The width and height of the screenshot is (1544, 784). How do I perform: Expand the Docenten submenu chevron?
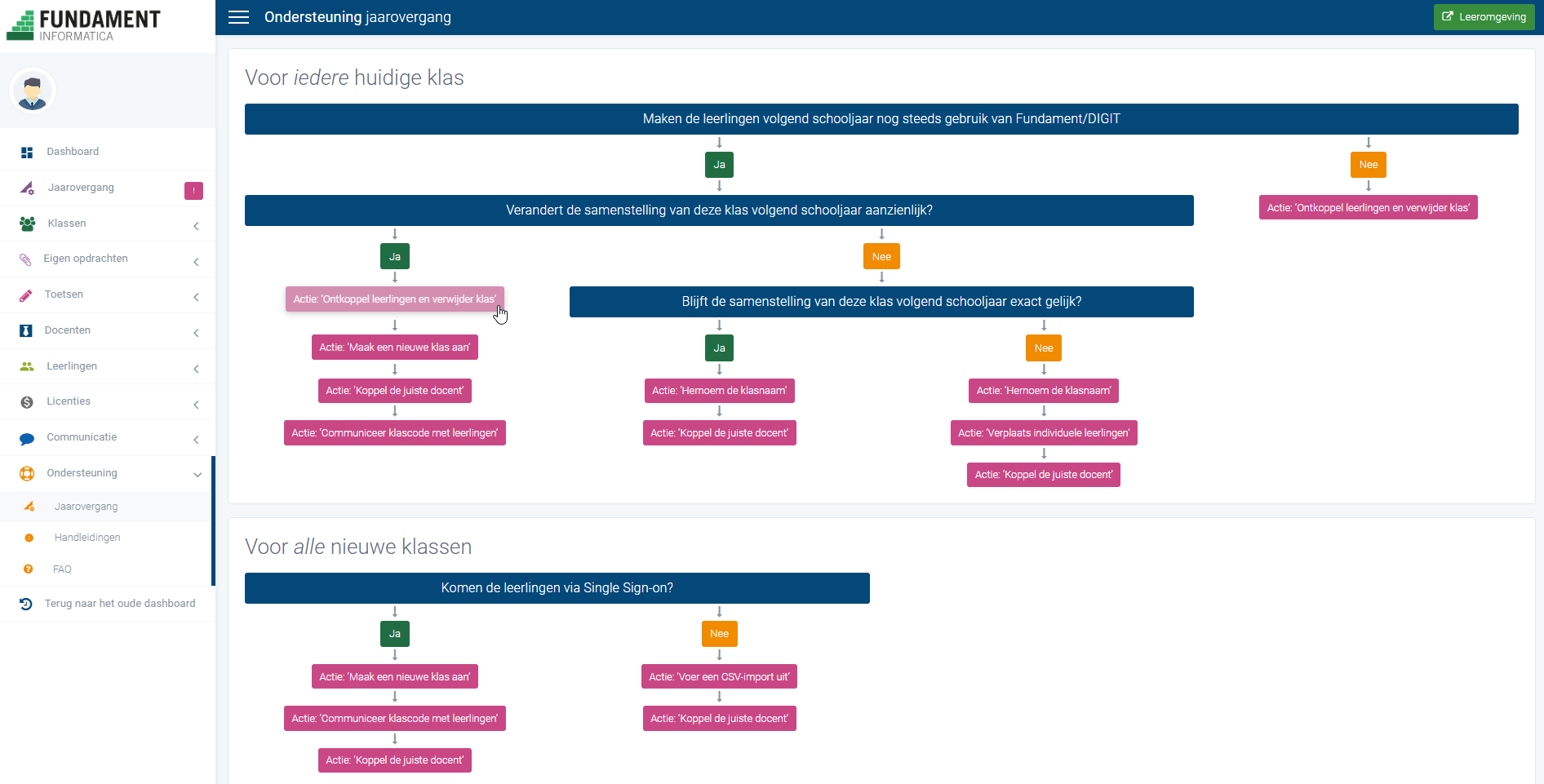point(197,333)
